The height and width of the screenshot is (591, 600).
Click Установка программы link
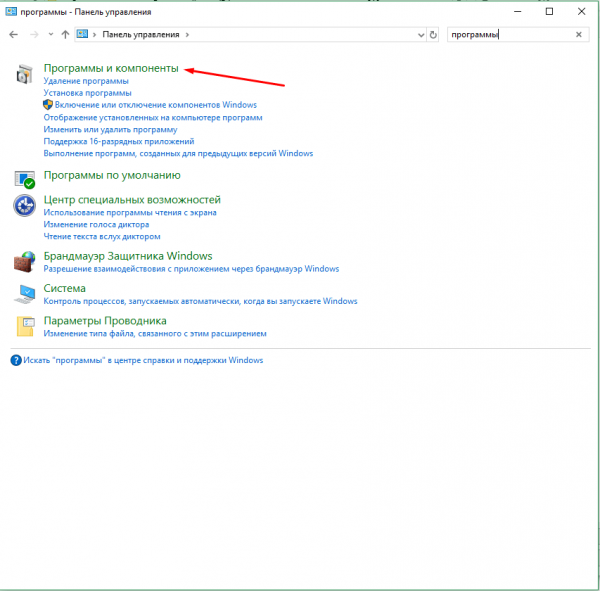(x=87, y=93)
